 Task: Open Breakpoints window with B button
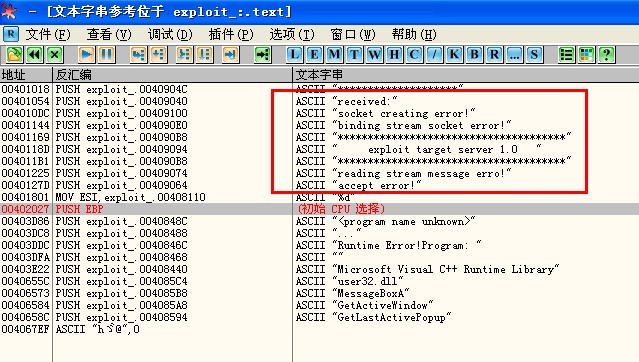[x=474, y=54]
